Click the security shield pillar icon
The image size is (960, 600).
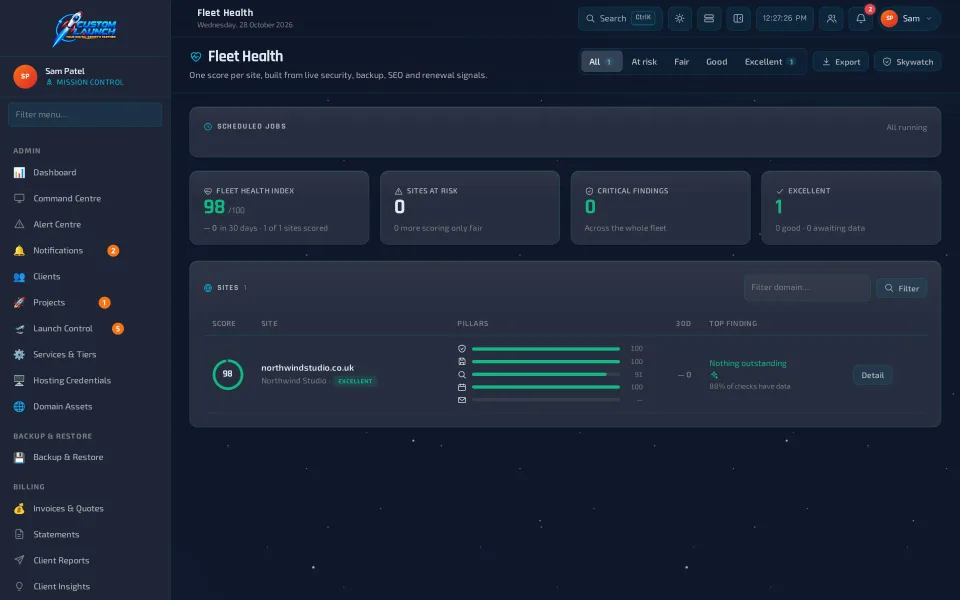(462, 349)
